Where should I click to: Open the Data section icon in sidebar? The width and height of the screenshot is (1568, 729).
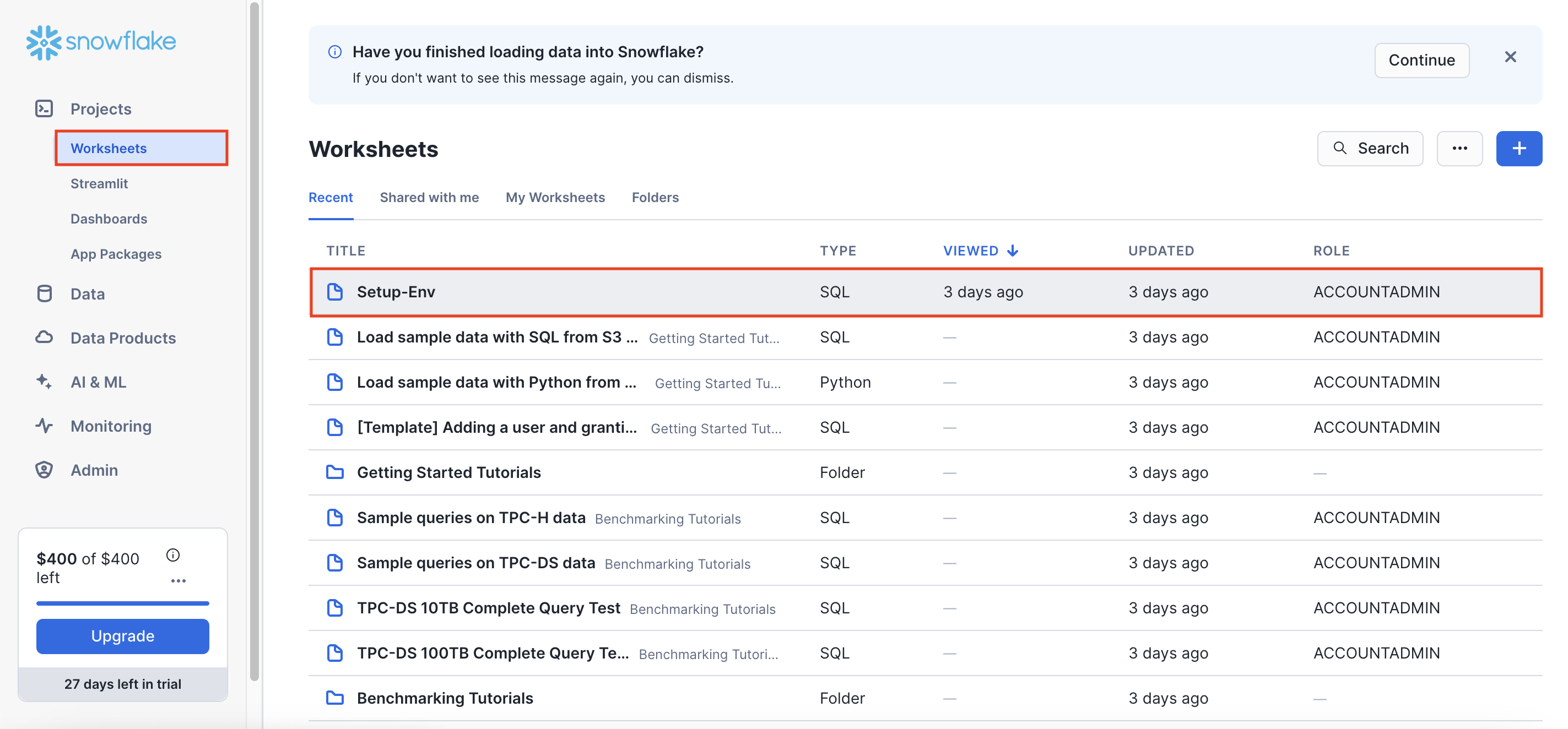tap(45, 294)
